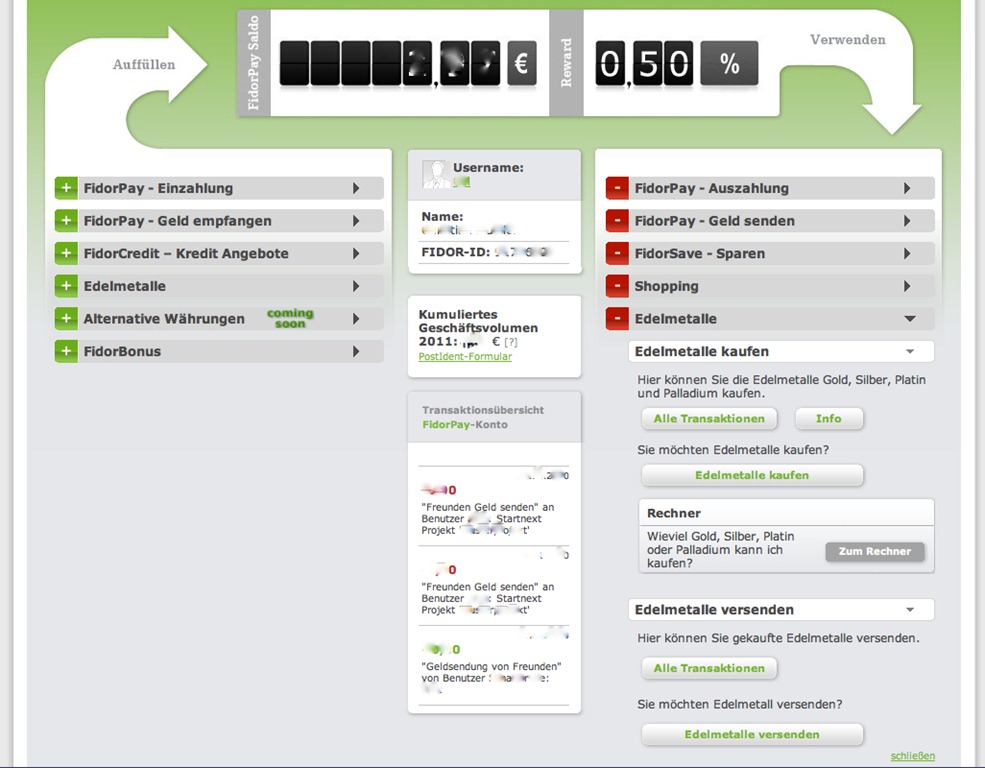Click the green plus icon for Alternative Währungen
Screen dimensions: 985x768
pos(66,319)
